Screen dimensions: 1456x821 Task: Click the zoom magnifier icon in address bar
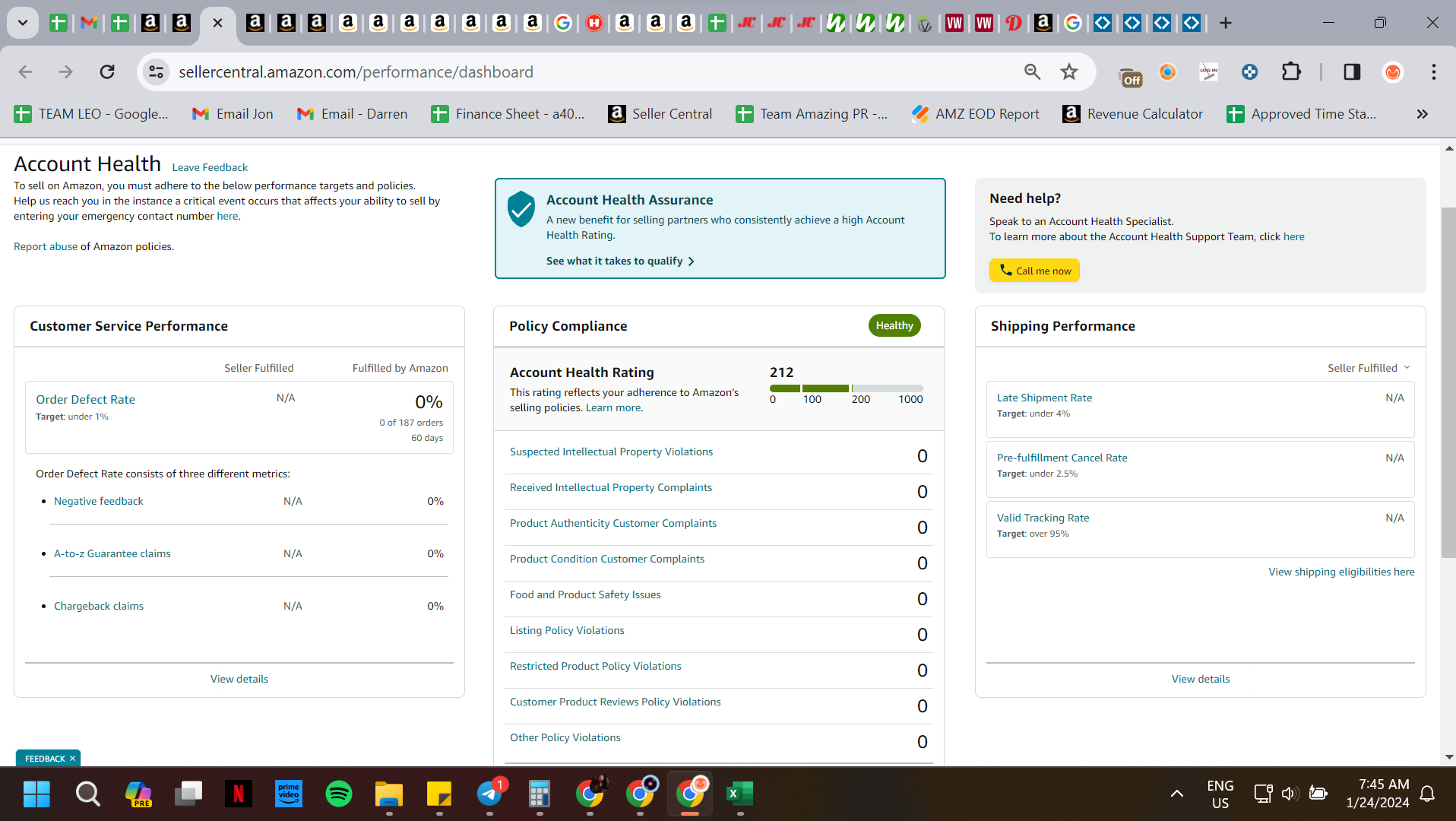point(1032,71)
